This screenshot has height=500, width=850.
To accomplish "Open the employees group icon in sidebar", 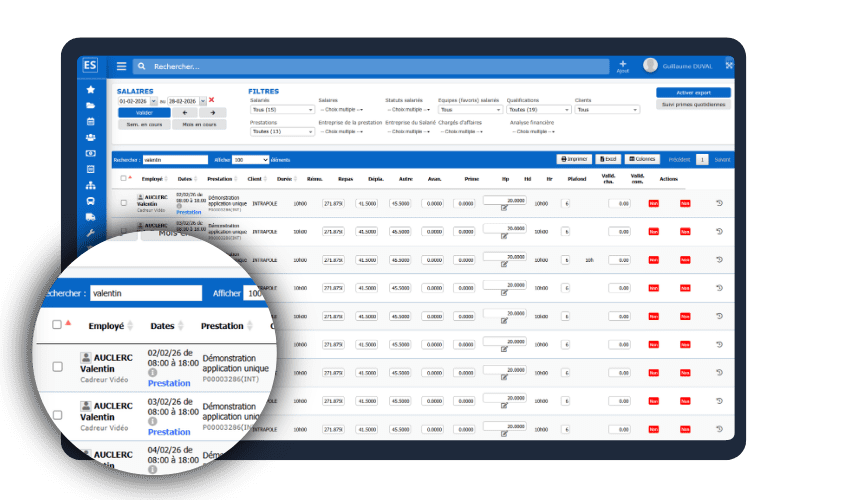I will [91, 137].
